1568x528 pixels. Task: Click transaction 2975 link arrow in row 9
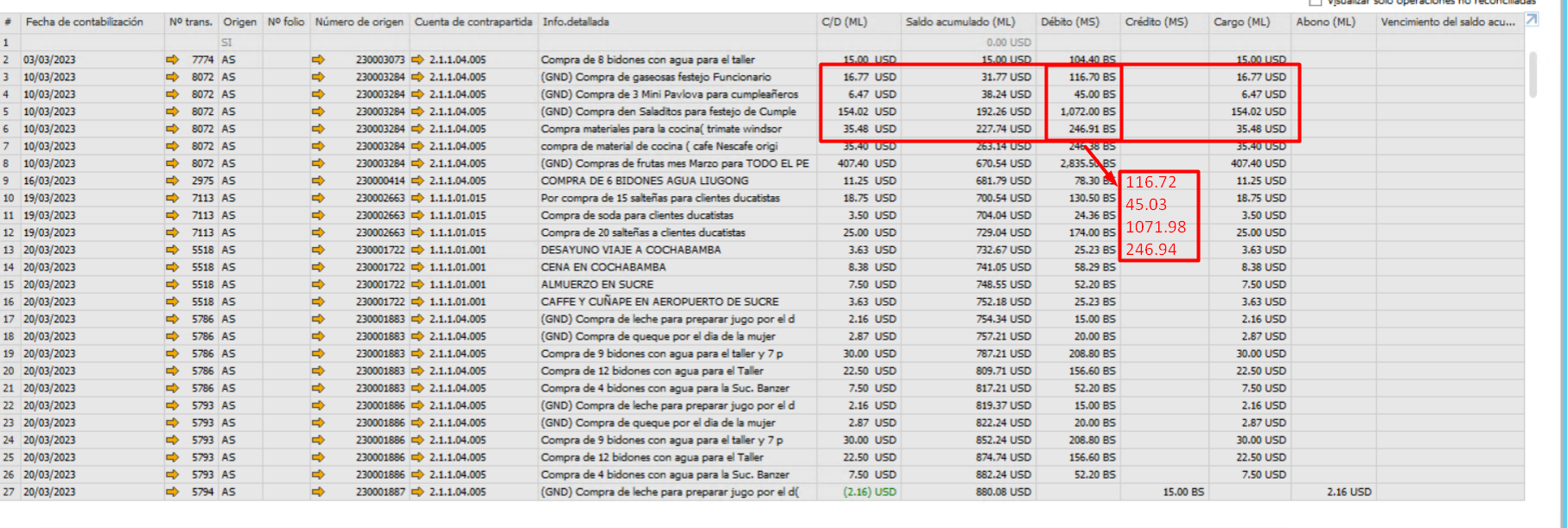[x=172, y=181]
